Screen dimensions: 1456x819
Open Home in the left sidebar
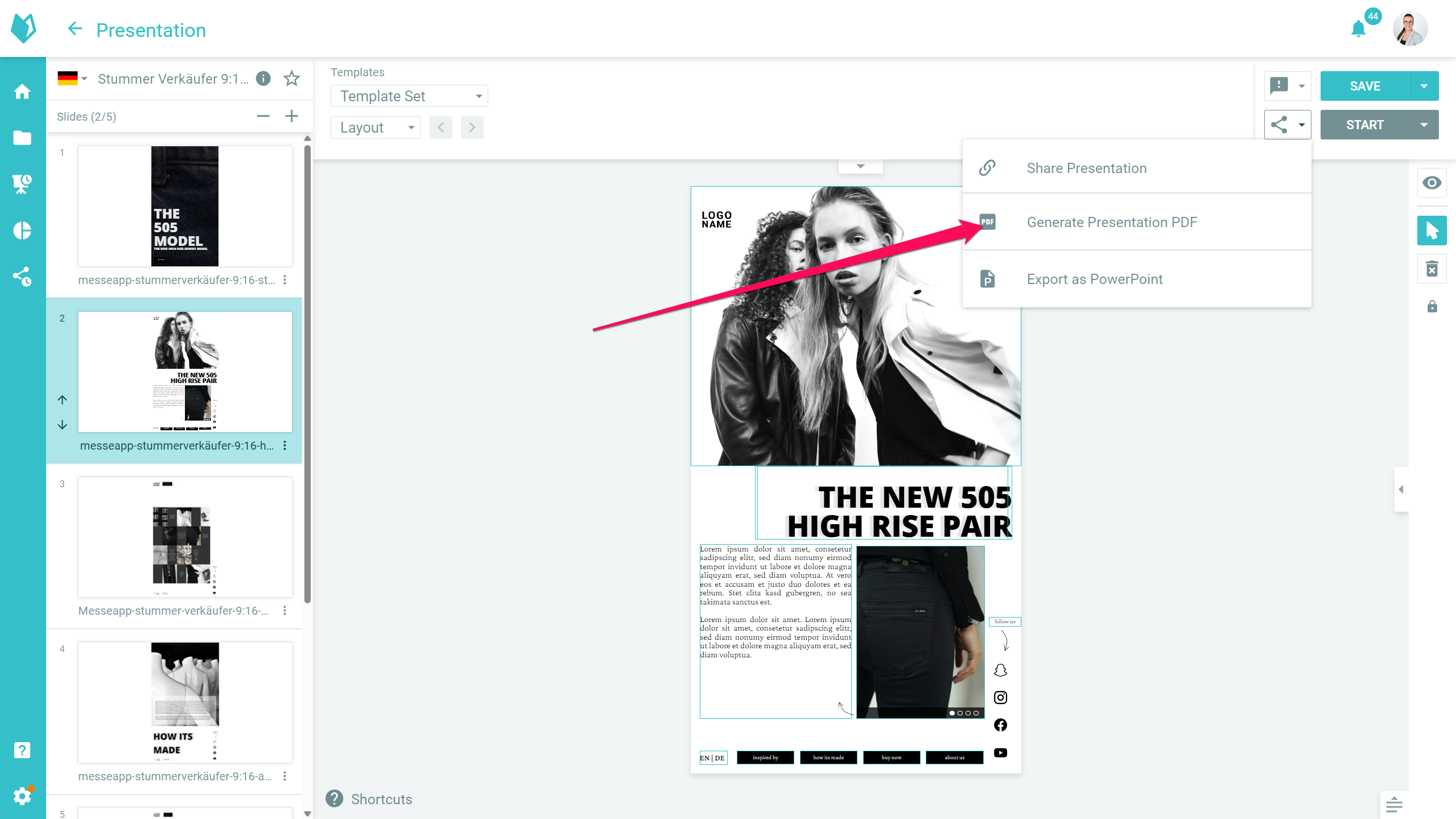[22, 91]
